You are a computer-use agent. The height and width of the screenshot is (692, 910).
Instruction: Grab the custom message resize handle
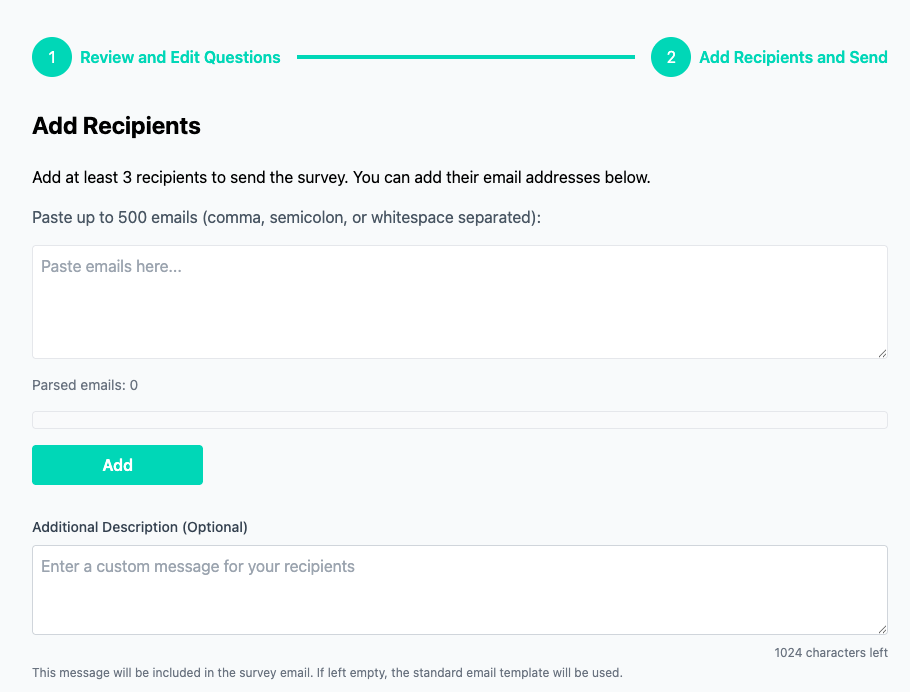click(x=881, y=628)
